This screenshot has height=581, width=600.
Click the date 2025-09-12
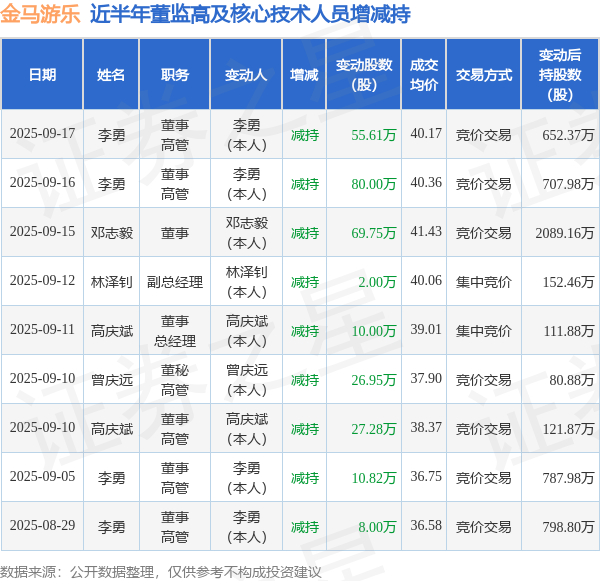pos(42,281)
